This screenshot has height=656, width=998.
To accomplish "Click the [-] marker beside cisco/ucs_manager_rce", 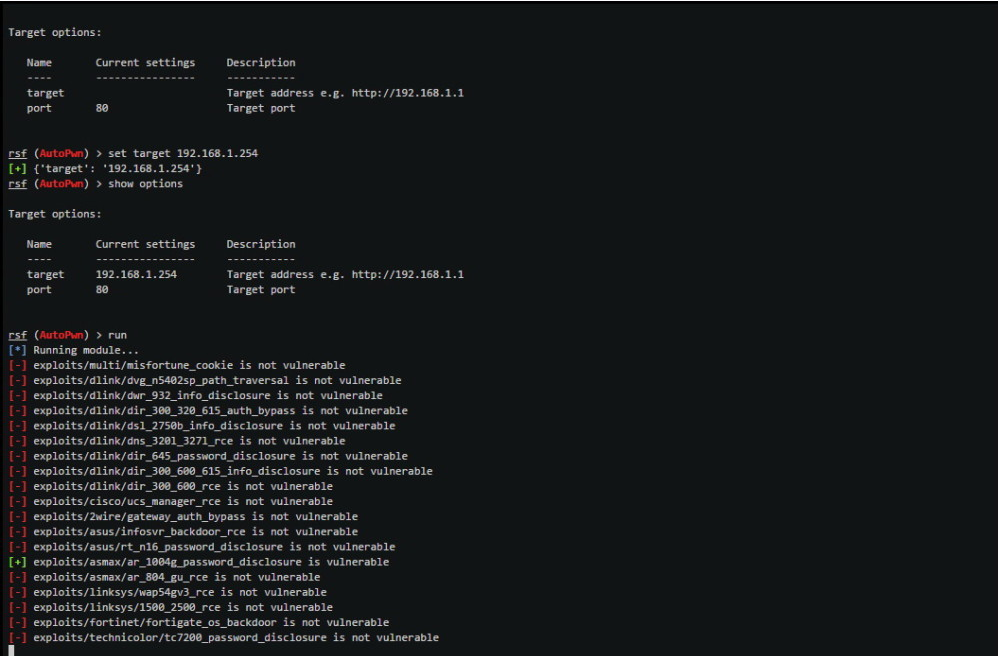I will tap(17, 501).
